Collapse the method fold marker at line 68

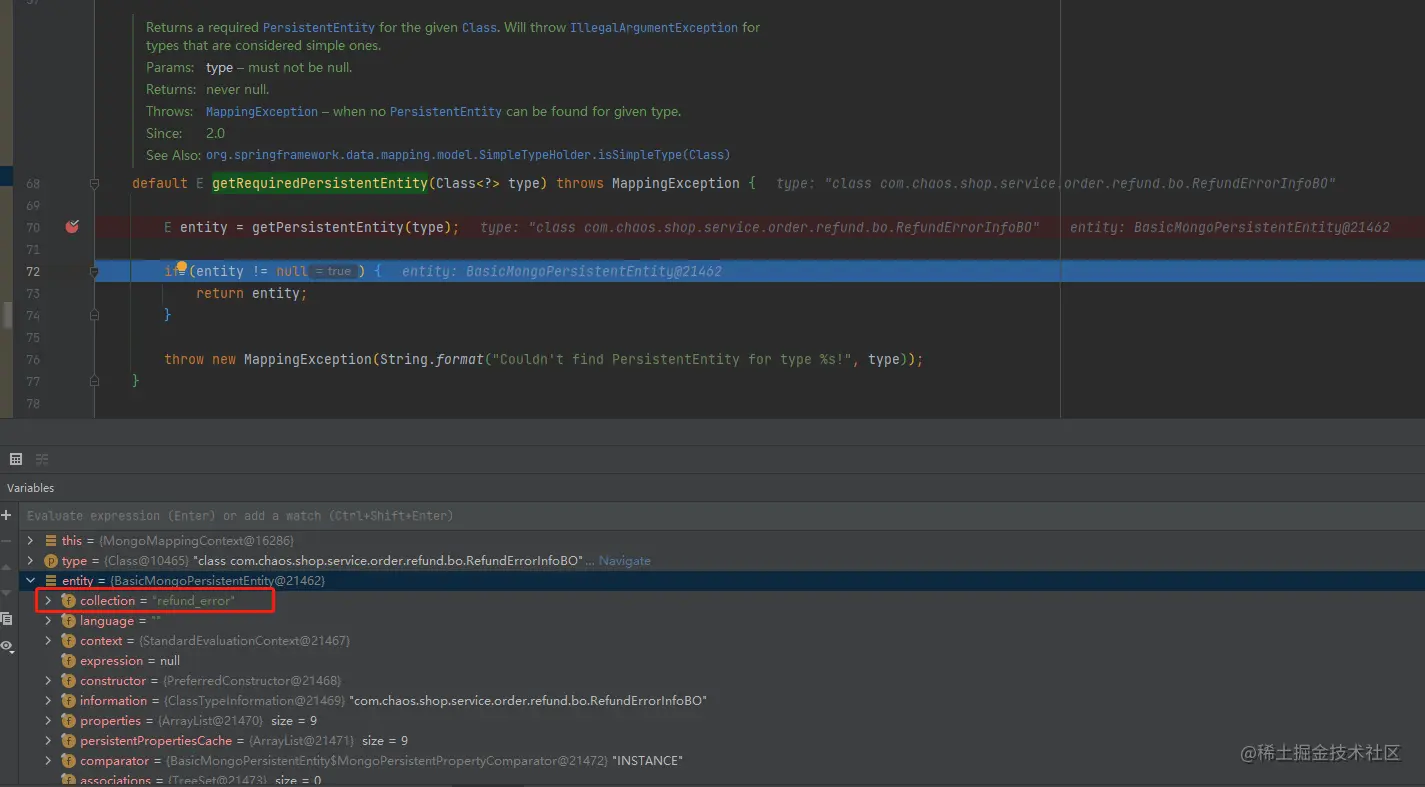(94, 184)
